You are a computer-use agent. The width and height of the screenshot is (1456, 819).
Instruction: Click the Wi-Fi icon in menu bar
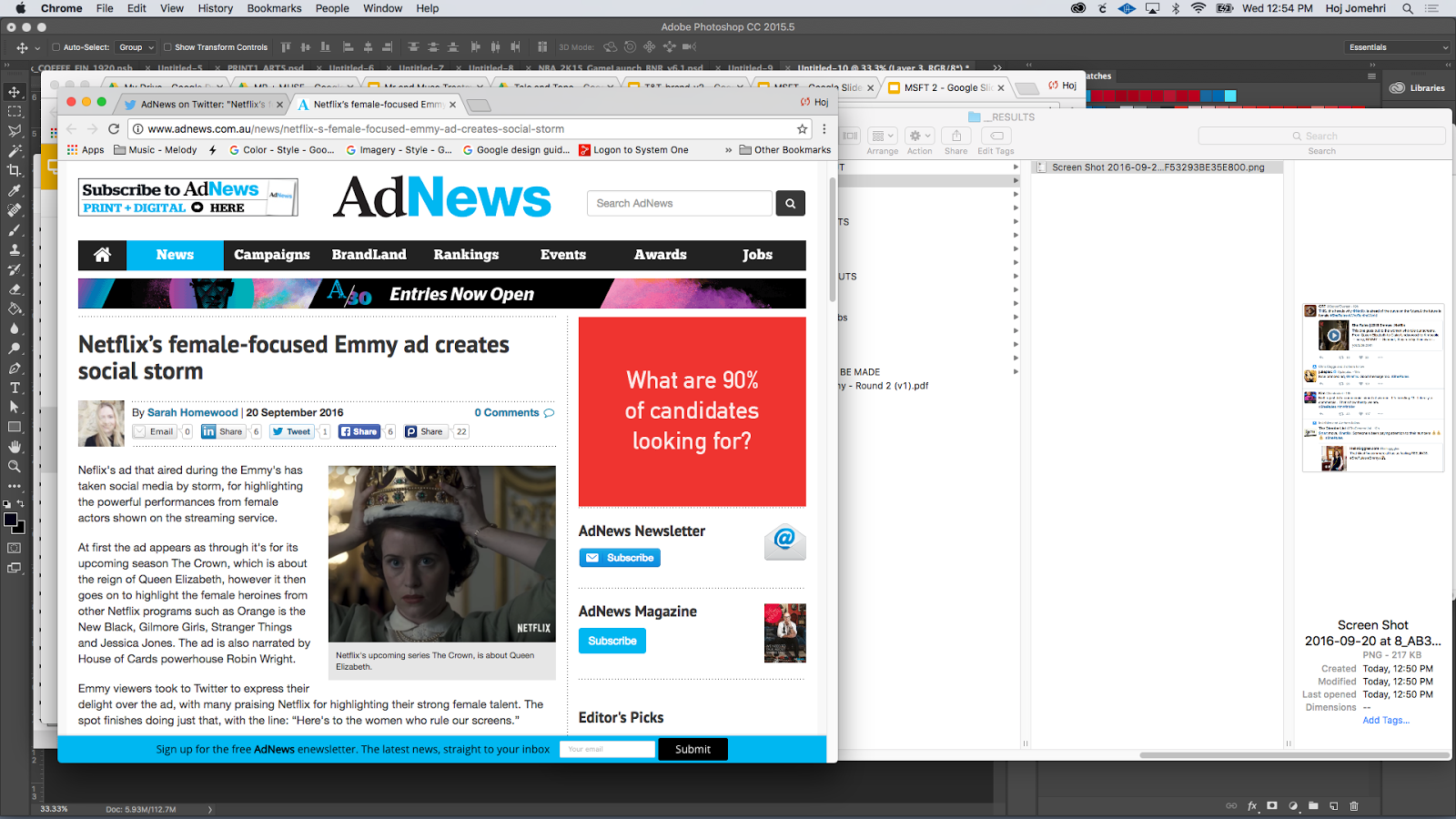point(1198,8)
